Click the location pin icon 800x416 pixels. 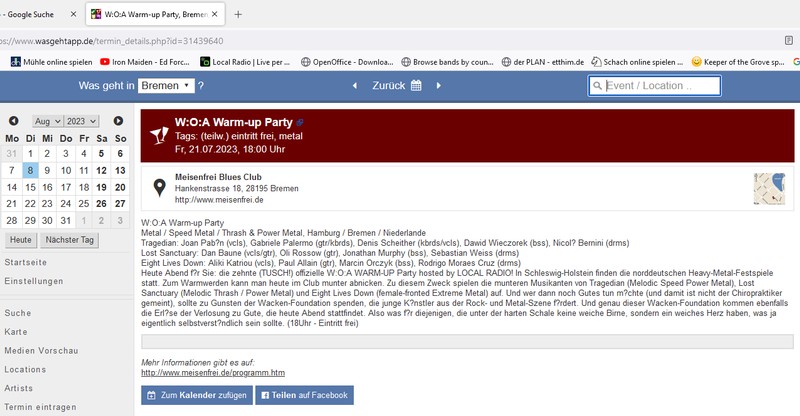click(x=160, y=188)
